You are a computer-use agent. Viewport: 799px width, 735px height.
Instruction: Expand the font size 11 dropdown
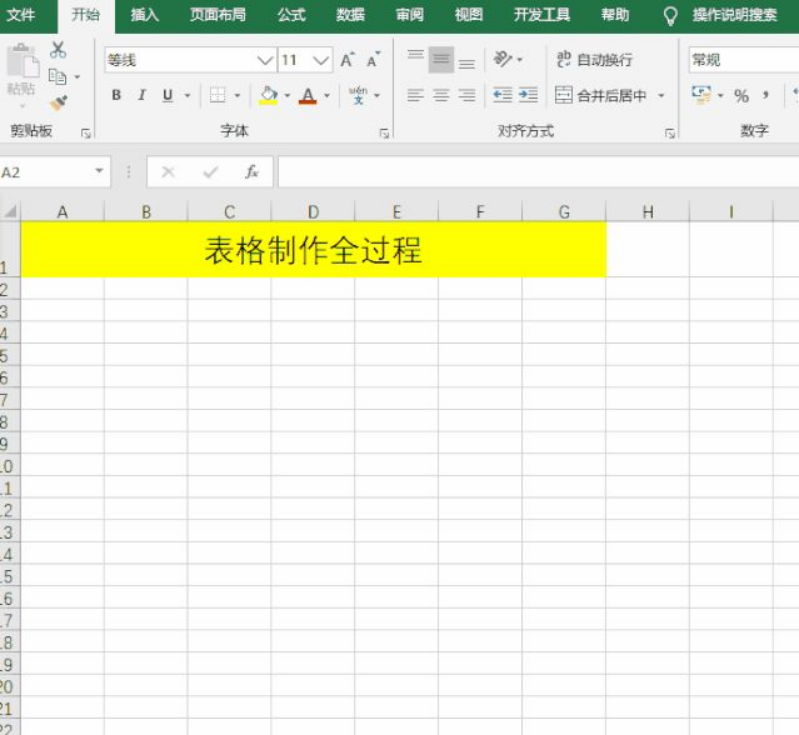coord(321,61)
